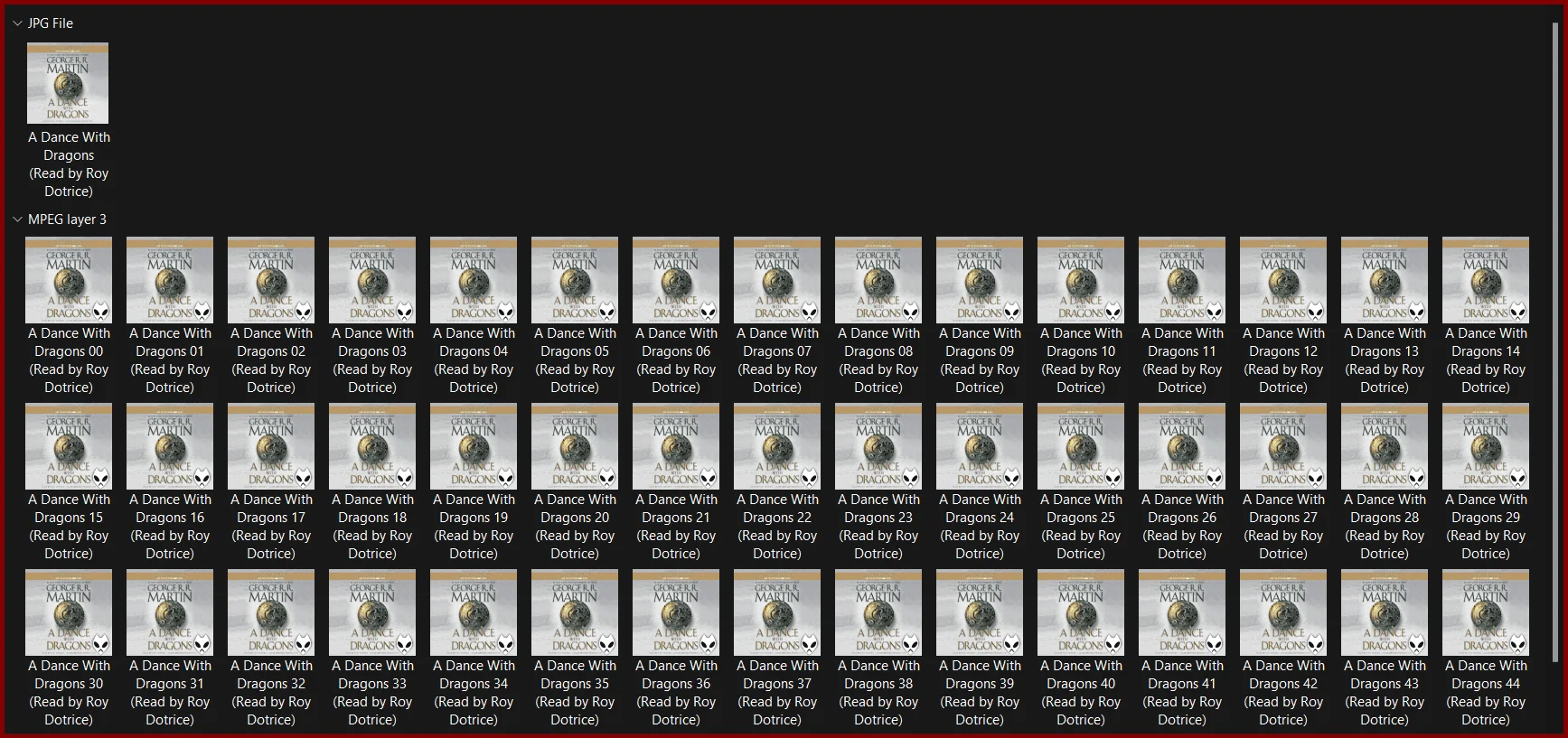Select the A Dance With Dragons 30 MP3 icon
The height and width of the screenshot is (738, 1568).
click(x=69, y=612)
